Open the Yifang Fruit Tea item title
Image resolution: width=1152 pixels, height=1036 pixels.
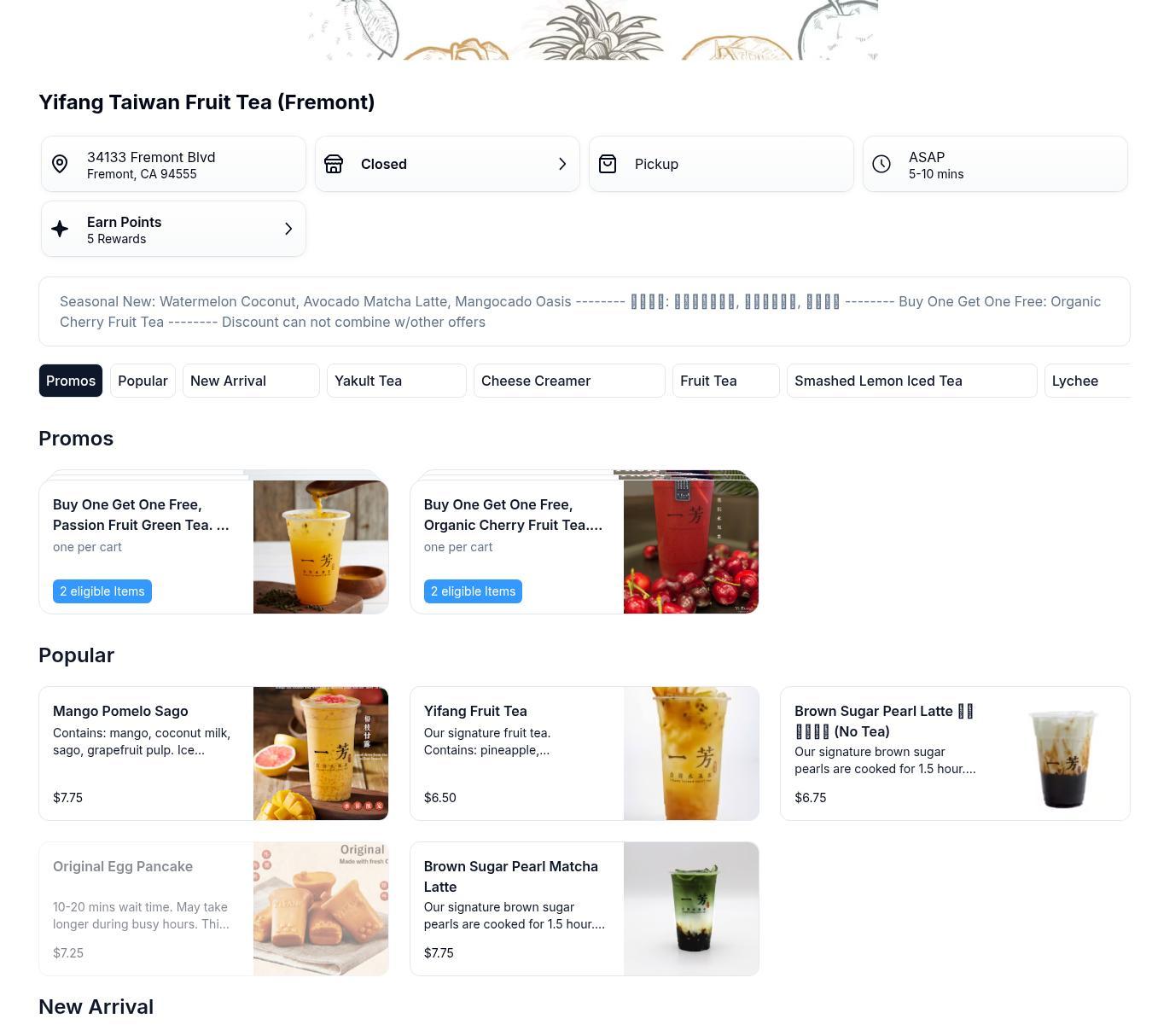[475, 711]
